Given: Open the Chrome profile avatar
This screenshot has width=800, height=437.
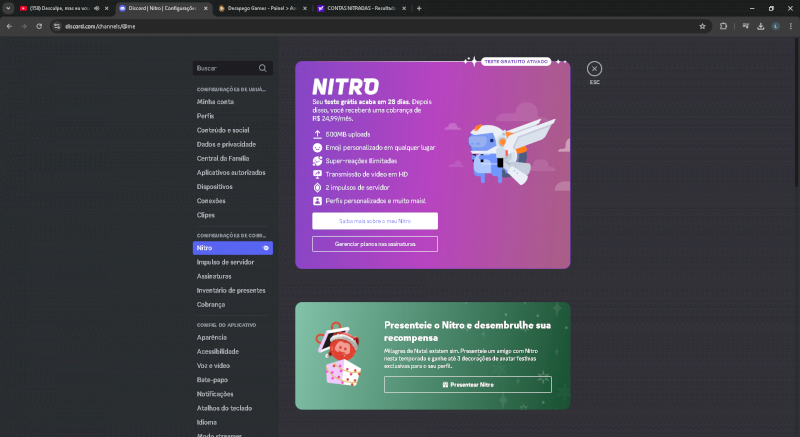Looking at the screenshot, I should [x=776, y=26].
